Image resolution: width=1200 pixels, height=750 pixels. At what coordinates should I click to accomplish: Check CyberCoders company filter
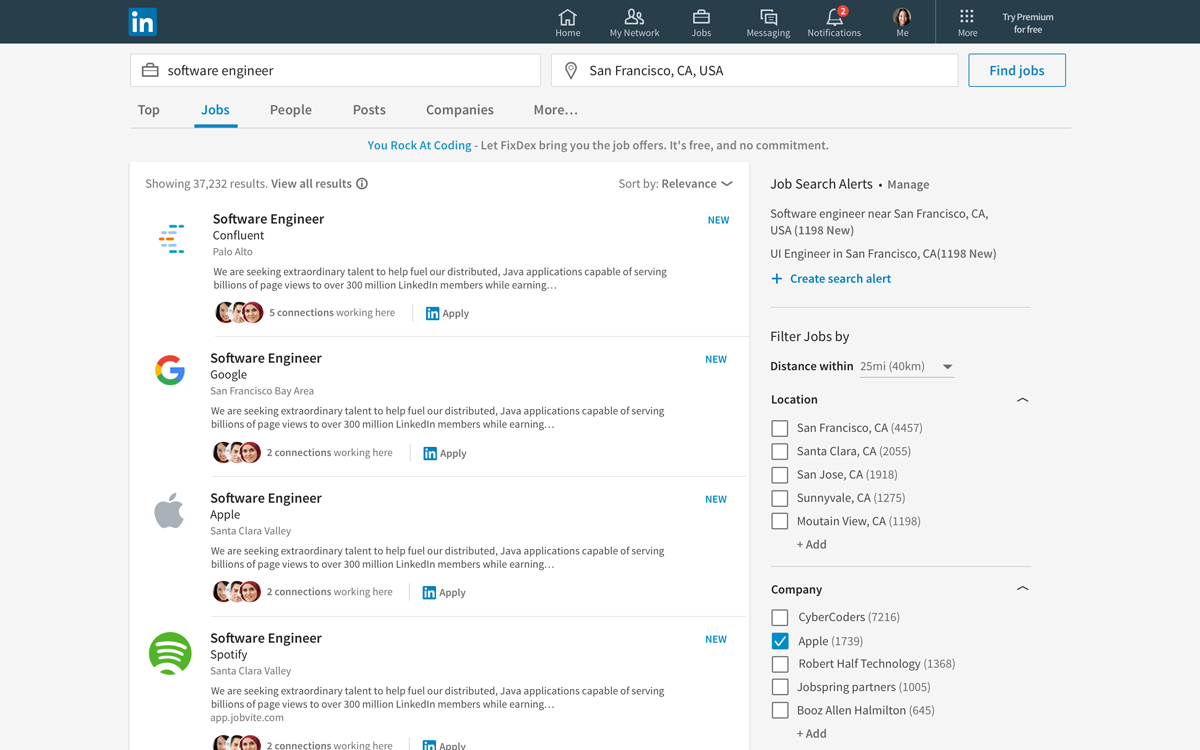pyautogui.click(x=780, y=617)
